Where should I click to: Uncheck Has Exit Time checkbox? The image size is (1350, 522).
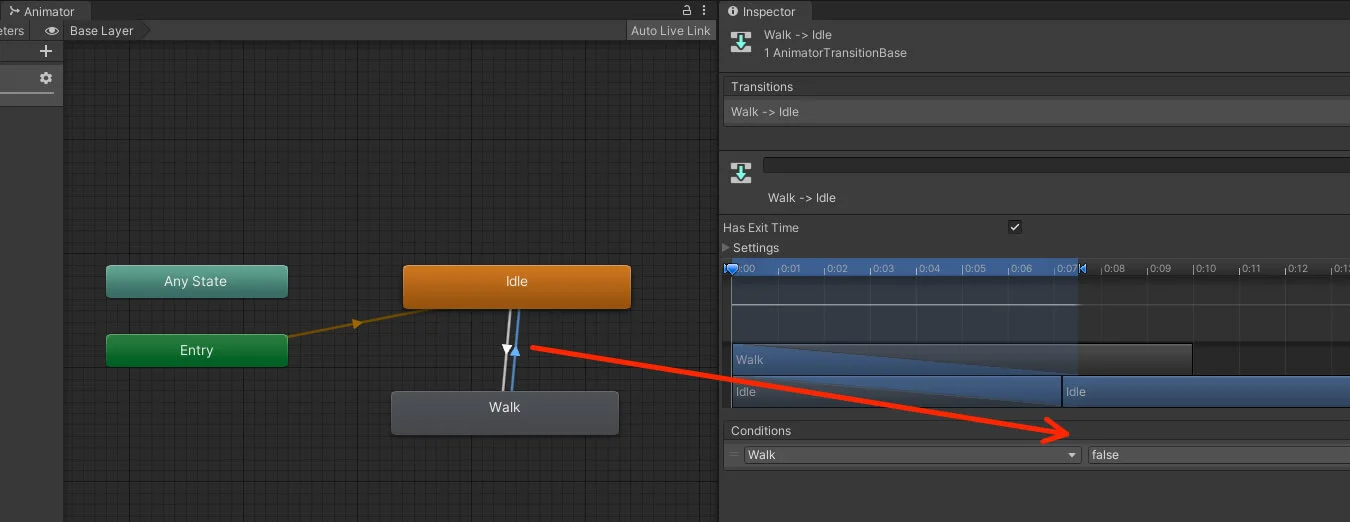1015,227
